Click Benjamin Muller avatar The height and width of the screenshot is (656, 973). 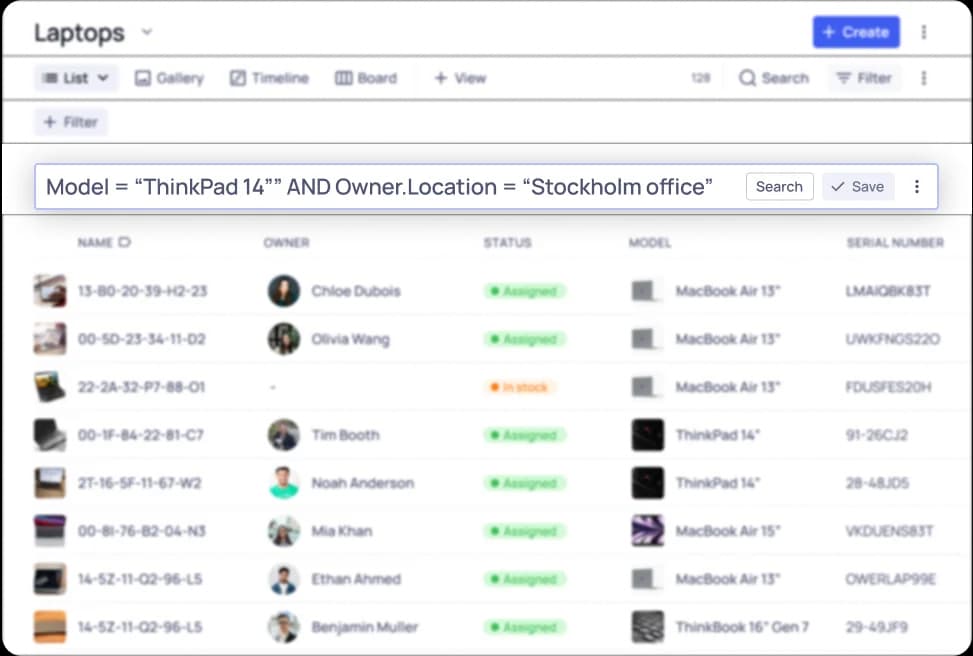(284, 627)
